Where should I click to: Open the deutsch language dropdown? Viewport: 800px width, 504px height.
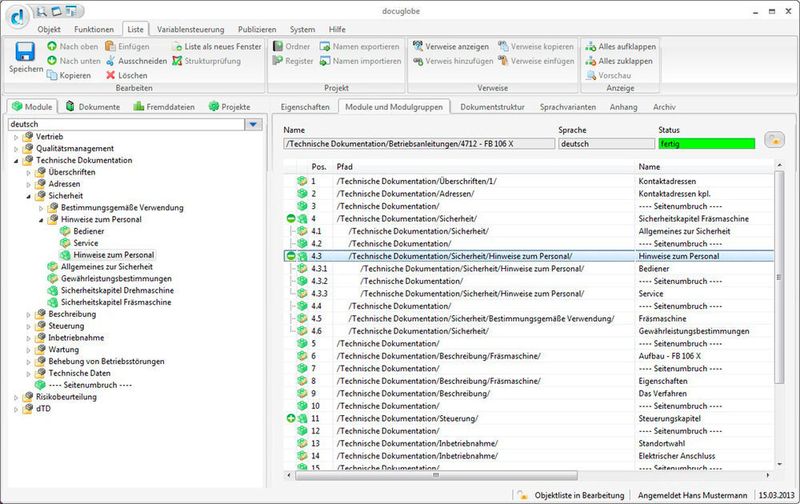tap(254, 124)
